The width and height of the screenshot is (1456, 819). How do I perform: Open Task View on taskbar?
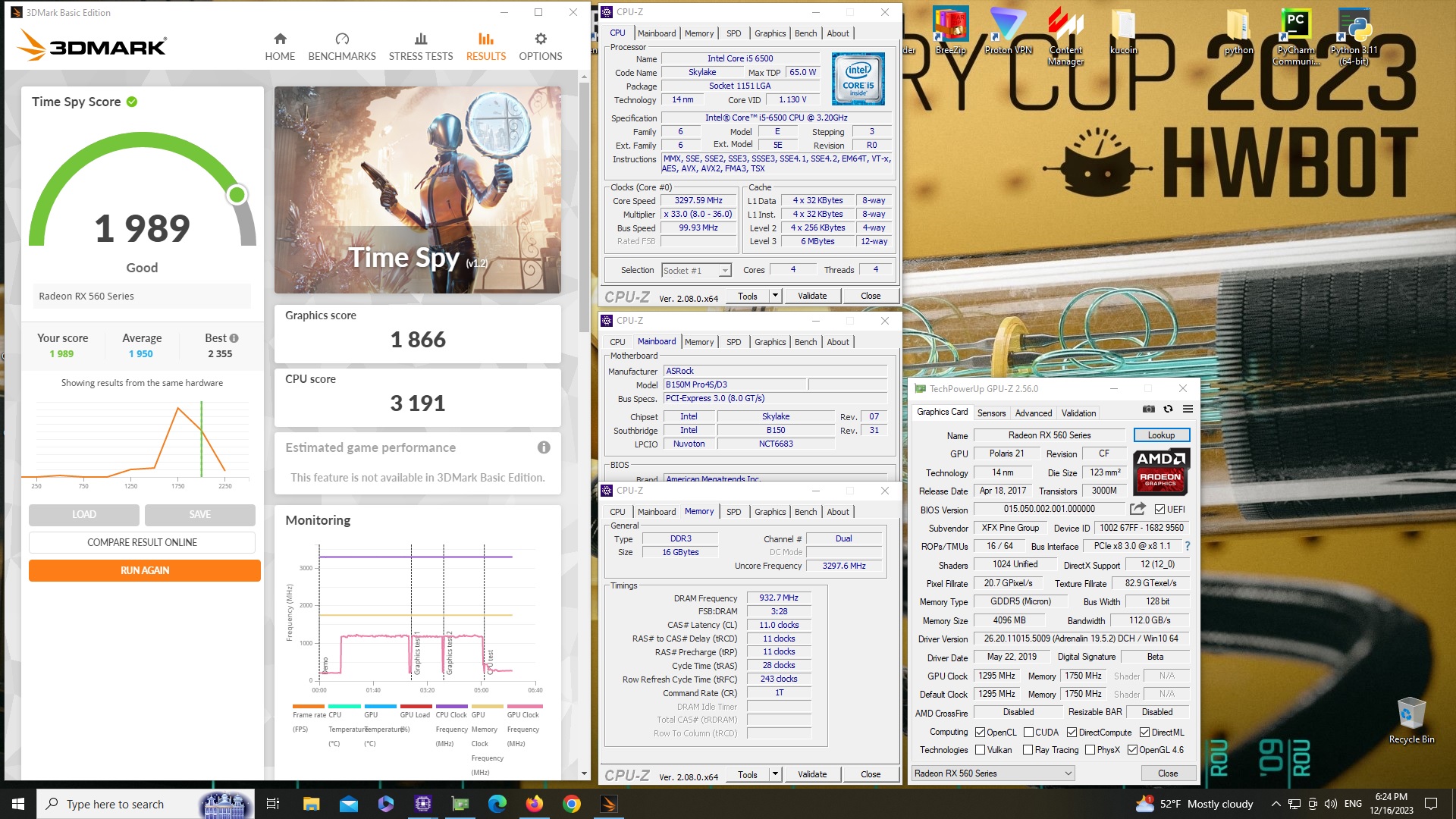(x=273, y=804)
